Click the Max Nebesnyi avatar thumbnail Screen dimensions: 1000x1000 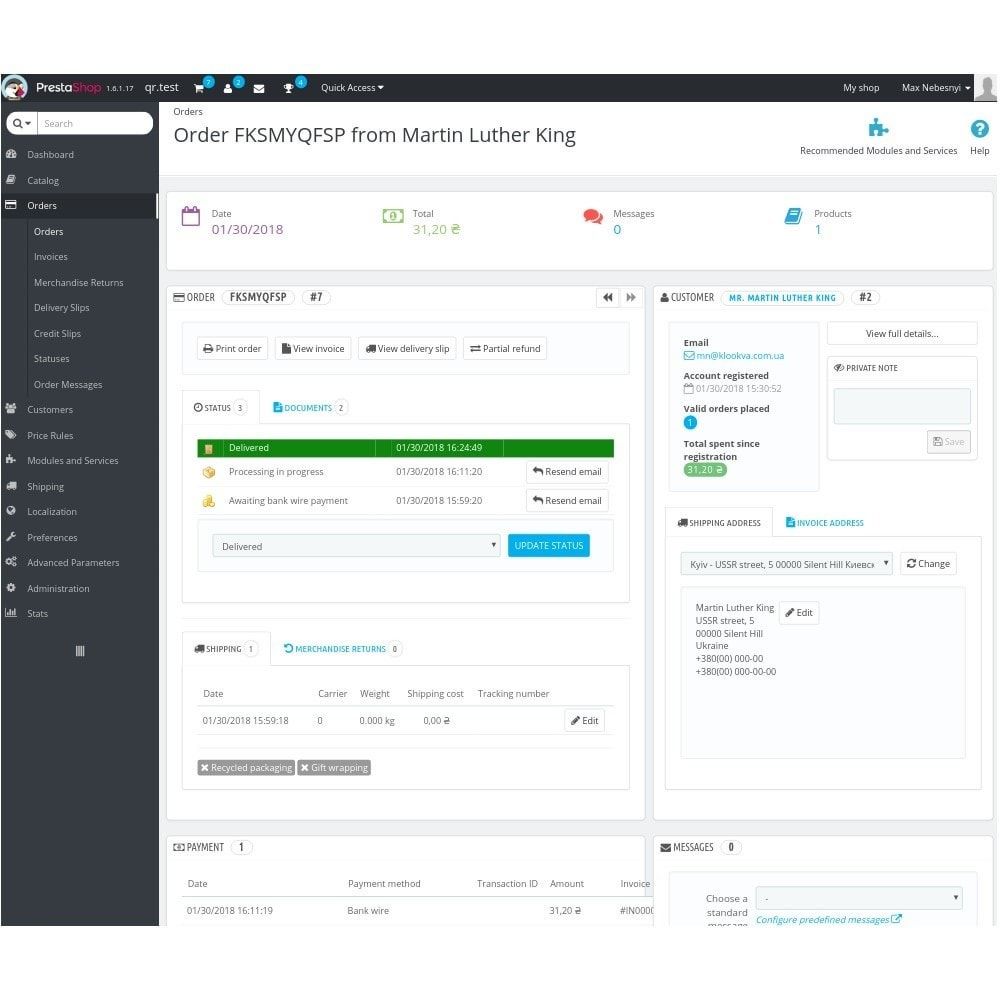tap(986, 88)
